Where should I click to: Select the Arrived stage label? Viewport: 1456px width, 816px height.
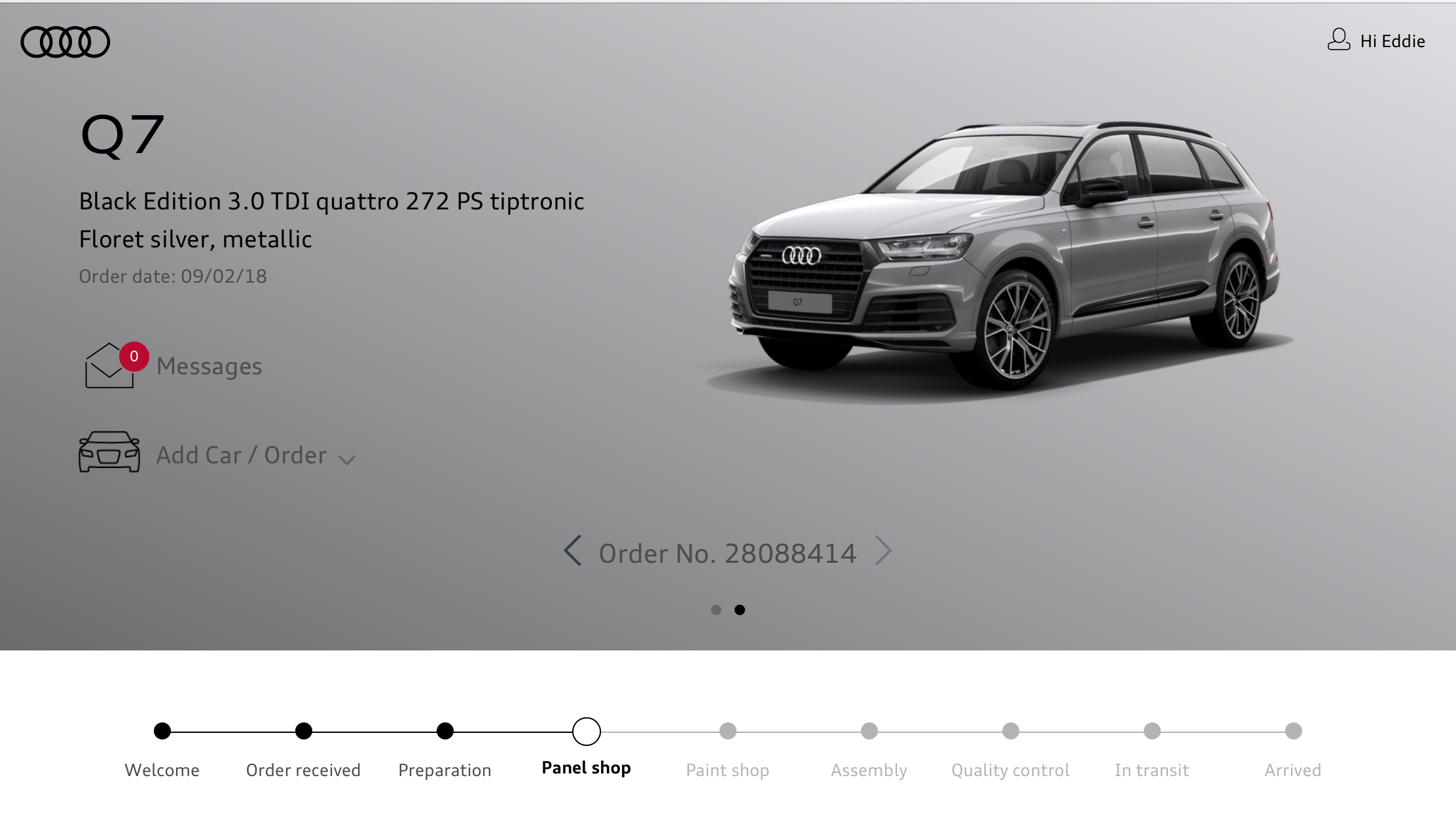pyautogui.click(x=1294, y=770)
